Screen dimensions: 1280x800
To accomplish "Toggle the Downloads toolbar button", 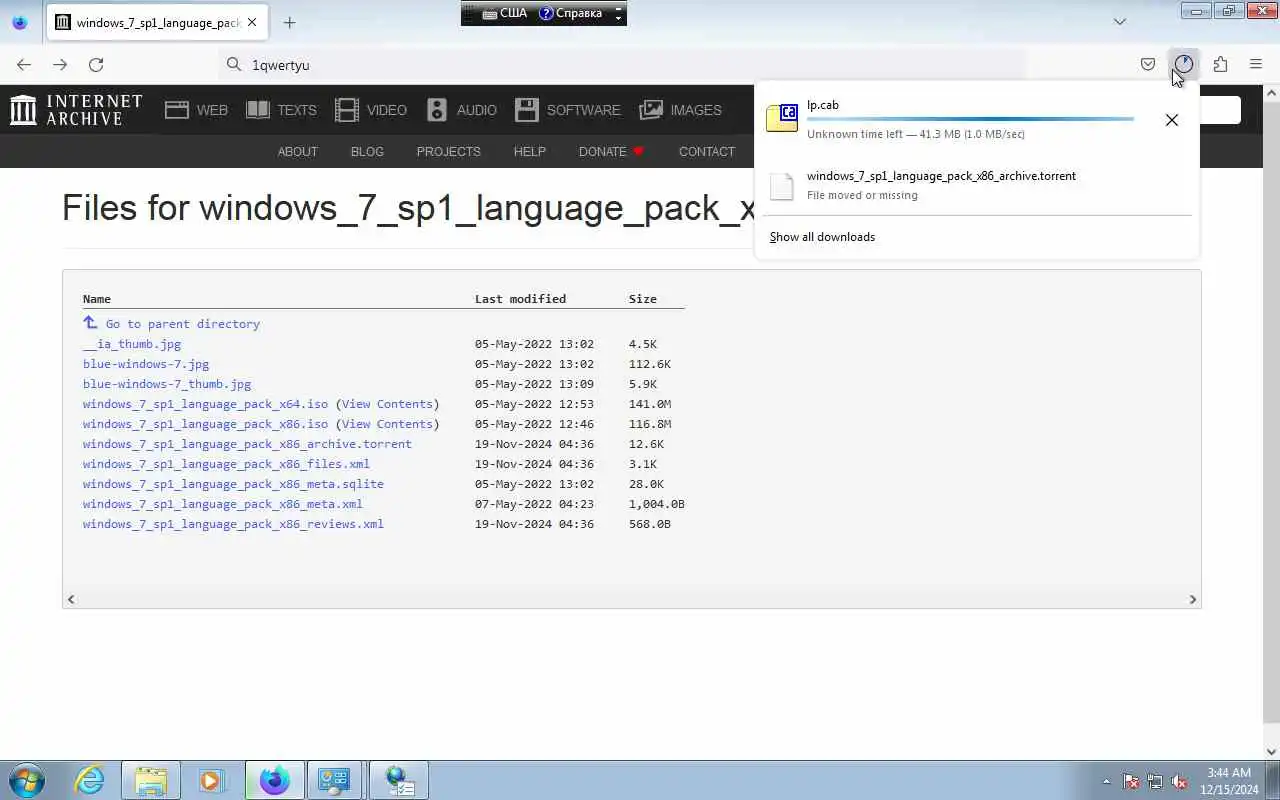I will pyautogui.click(x=1184, y=64).
